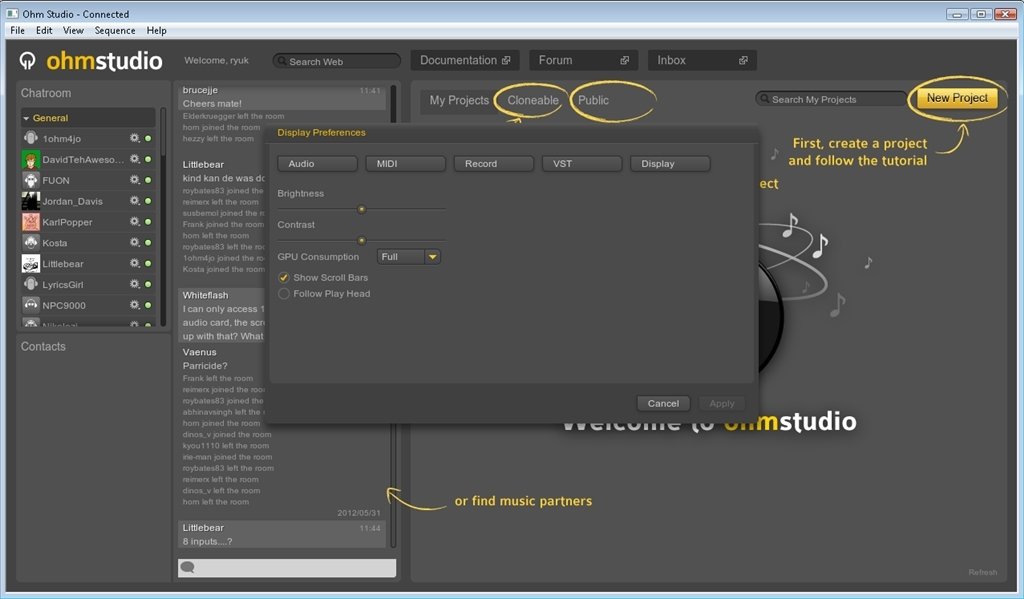Select Display preferences section

coord(670,163)
